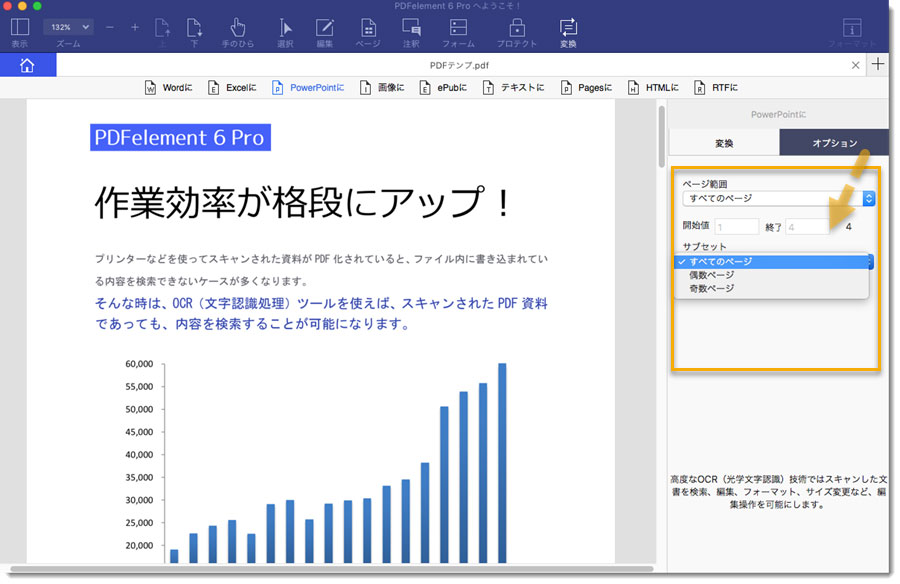This screenshot has height=584, width=900.
Task: Convert to テキスト text format
Action: click(513, 87)
